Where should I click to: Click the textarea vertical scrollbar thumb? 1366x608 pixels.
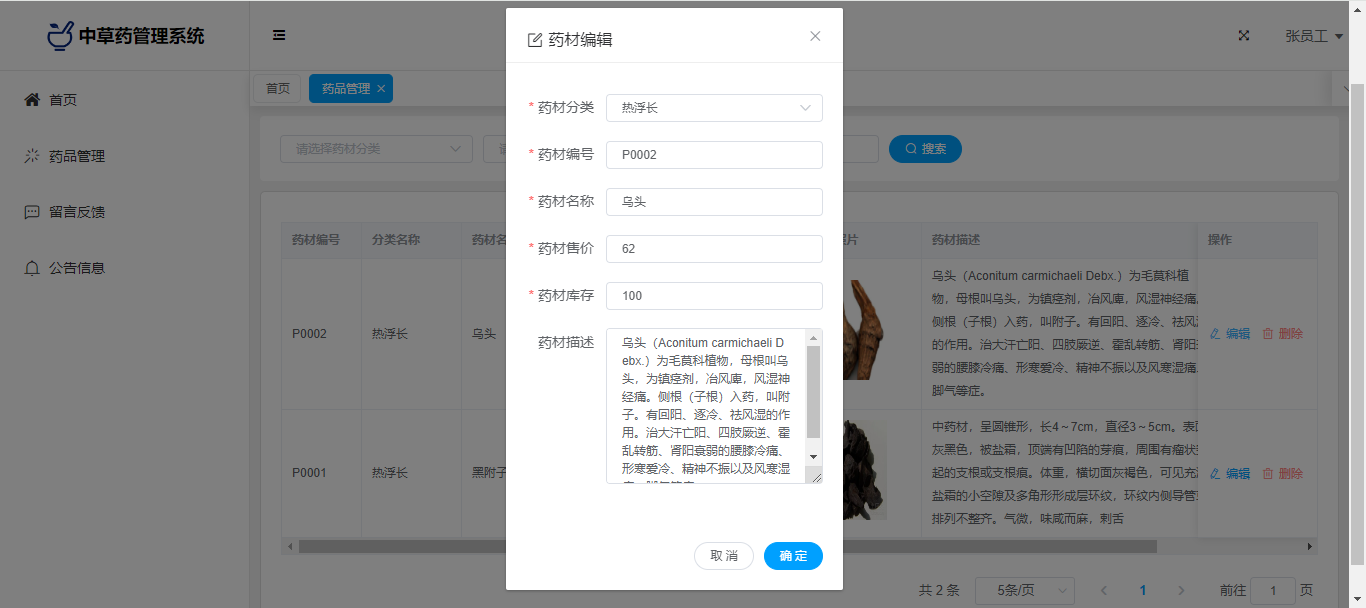[x=813, y=391]
